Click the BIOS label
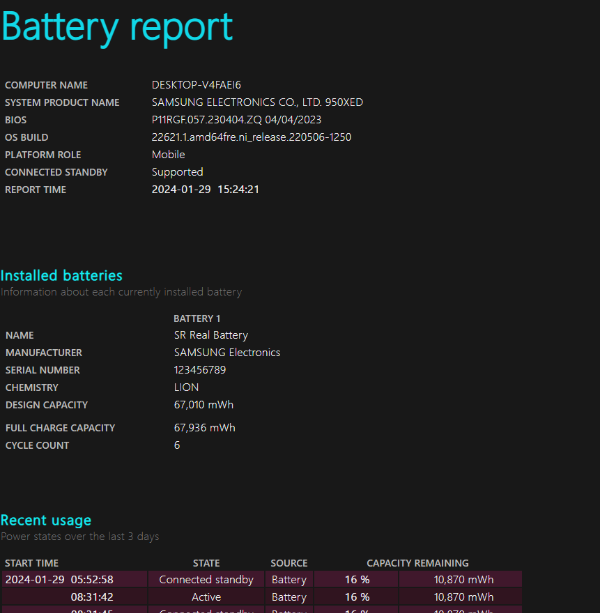600x613 pixels. [16, 120]
